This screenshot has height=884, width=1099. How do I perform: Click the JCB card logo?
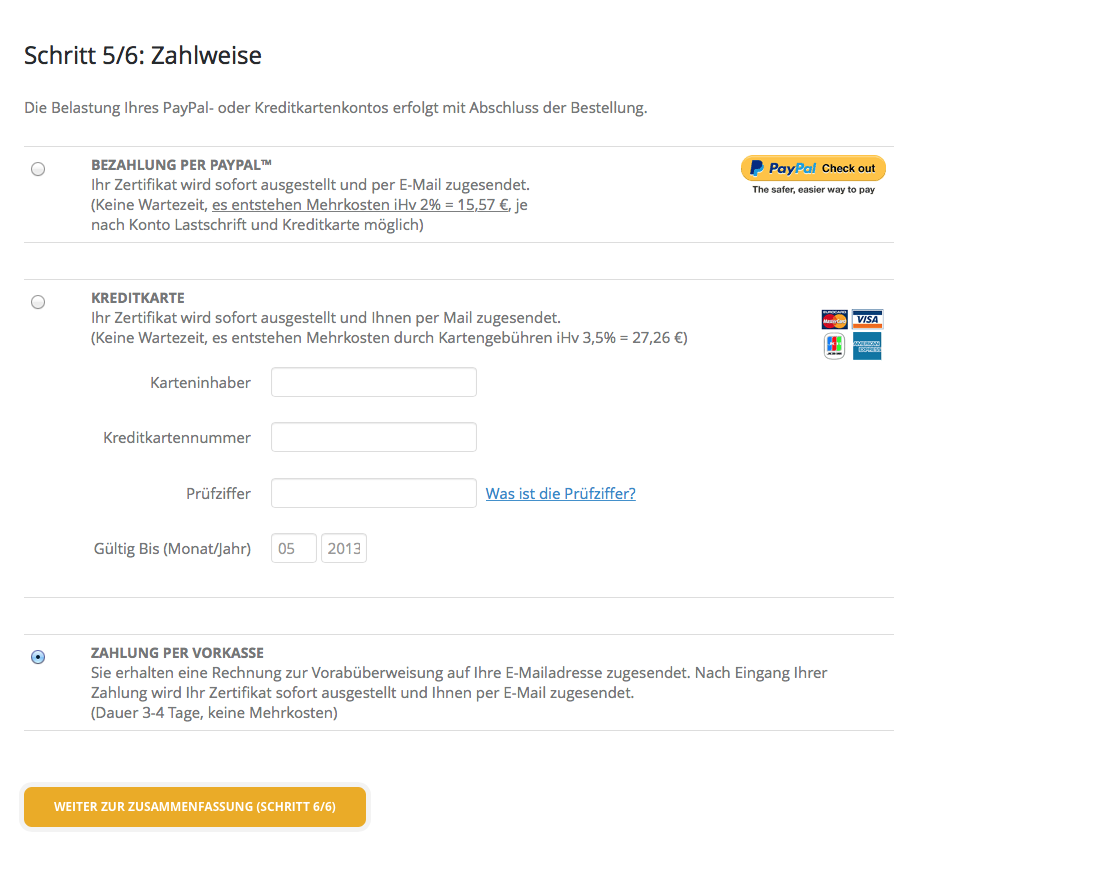pyautogui.click(x=834, y=346)
